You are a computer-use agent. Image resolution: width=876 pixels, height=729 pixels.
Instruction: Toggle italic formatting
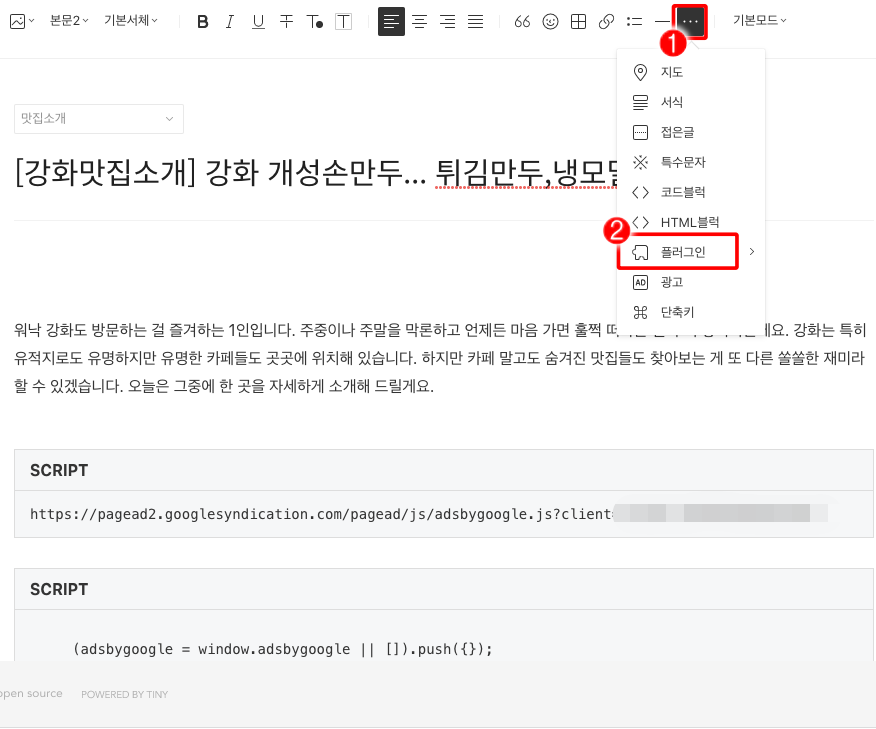pyautogui.click(x=230, y=20)
